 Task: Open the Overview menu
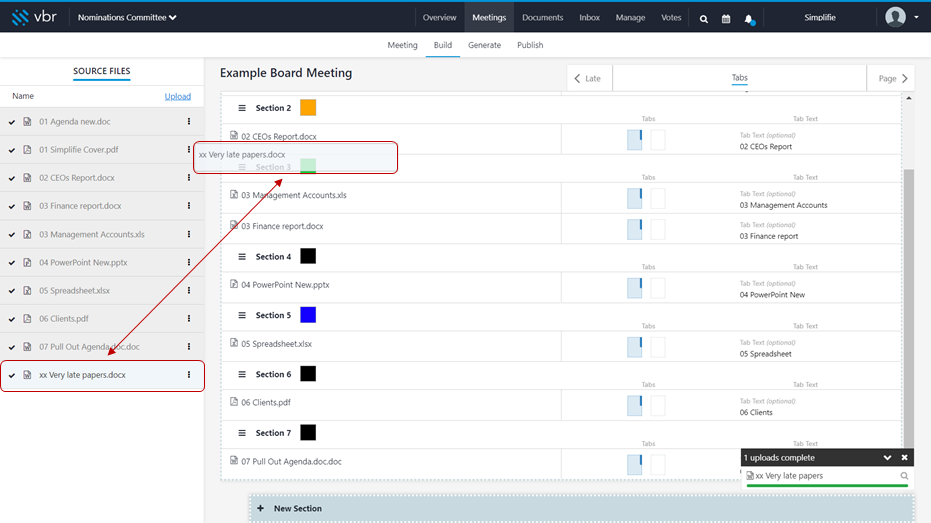click(439, 17)
